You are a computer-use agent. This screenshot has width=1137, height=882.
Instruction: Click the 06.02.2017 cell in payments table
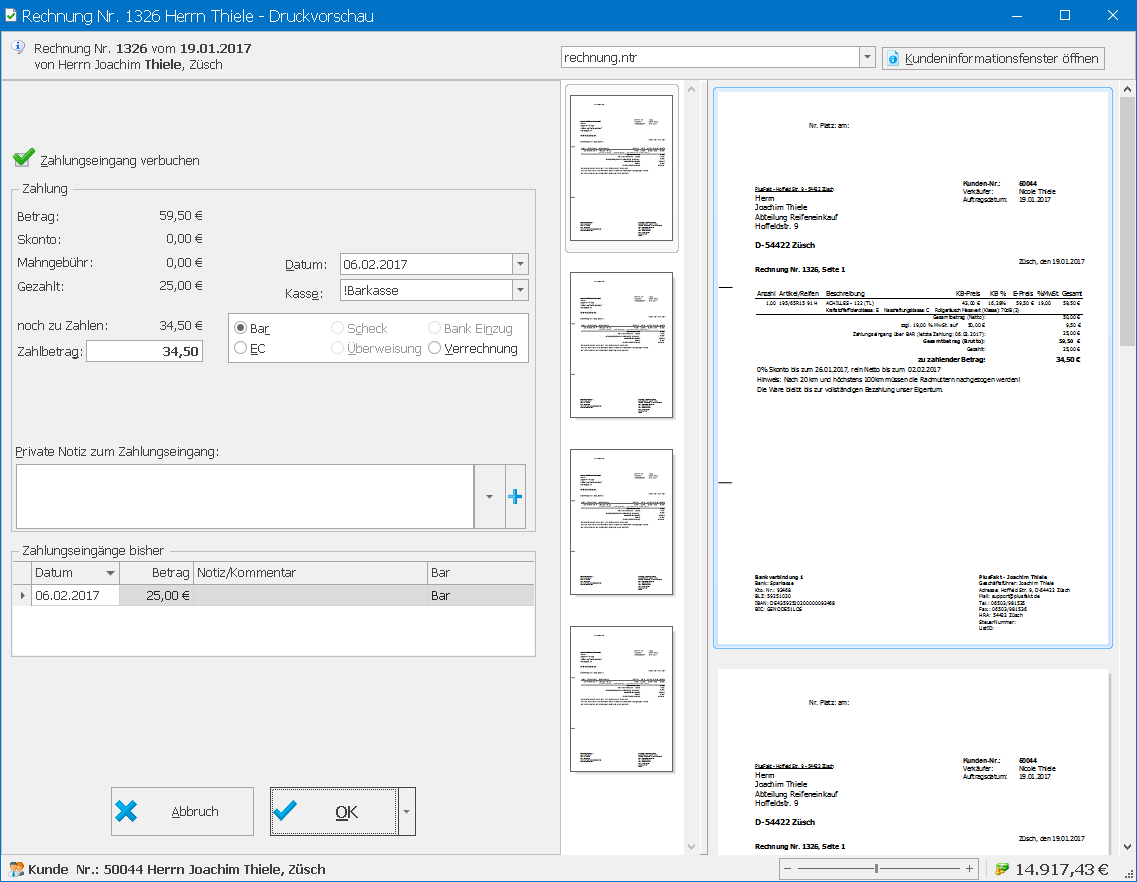(x=75, y=595)
